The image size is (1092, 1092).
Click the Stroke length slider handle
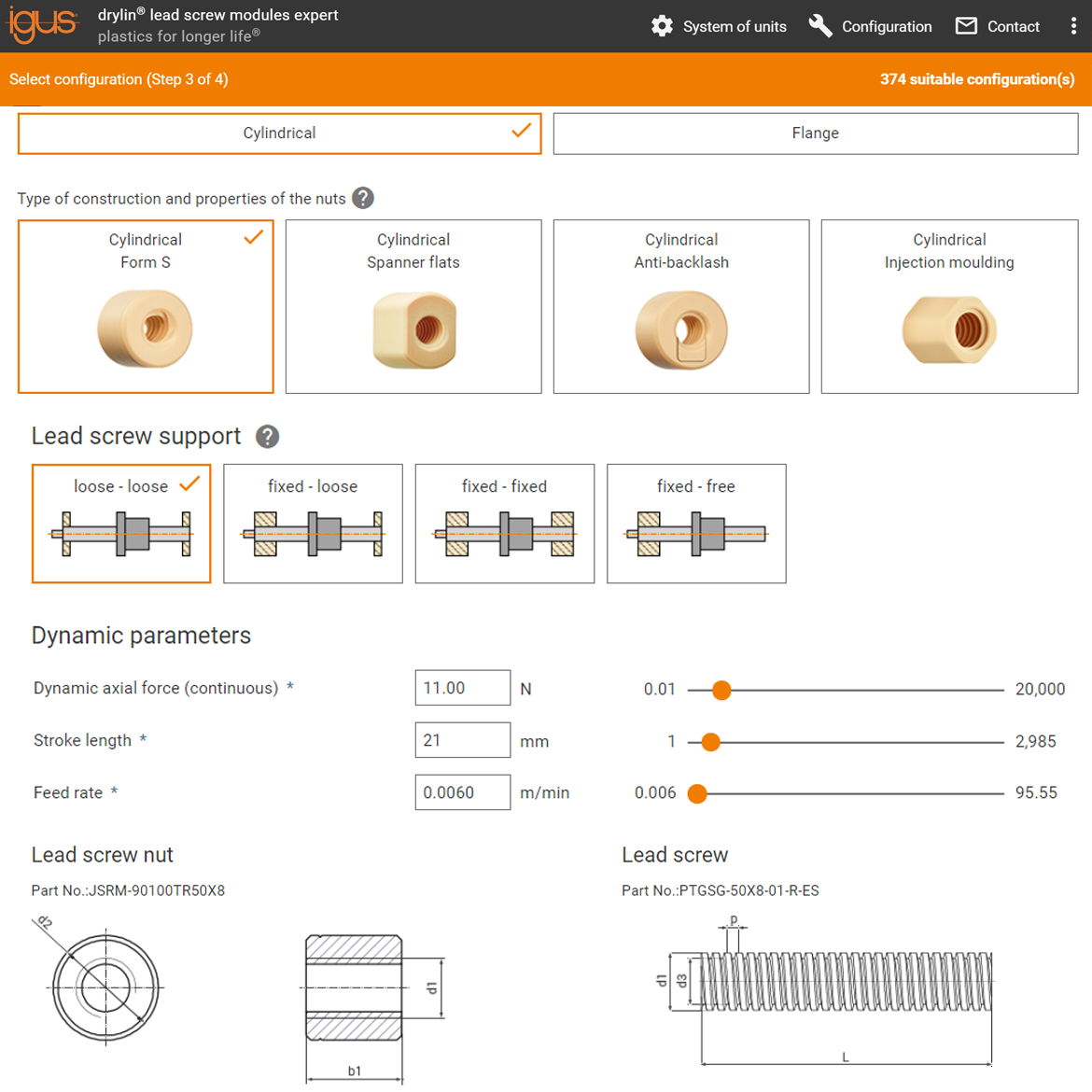(710, 742)
